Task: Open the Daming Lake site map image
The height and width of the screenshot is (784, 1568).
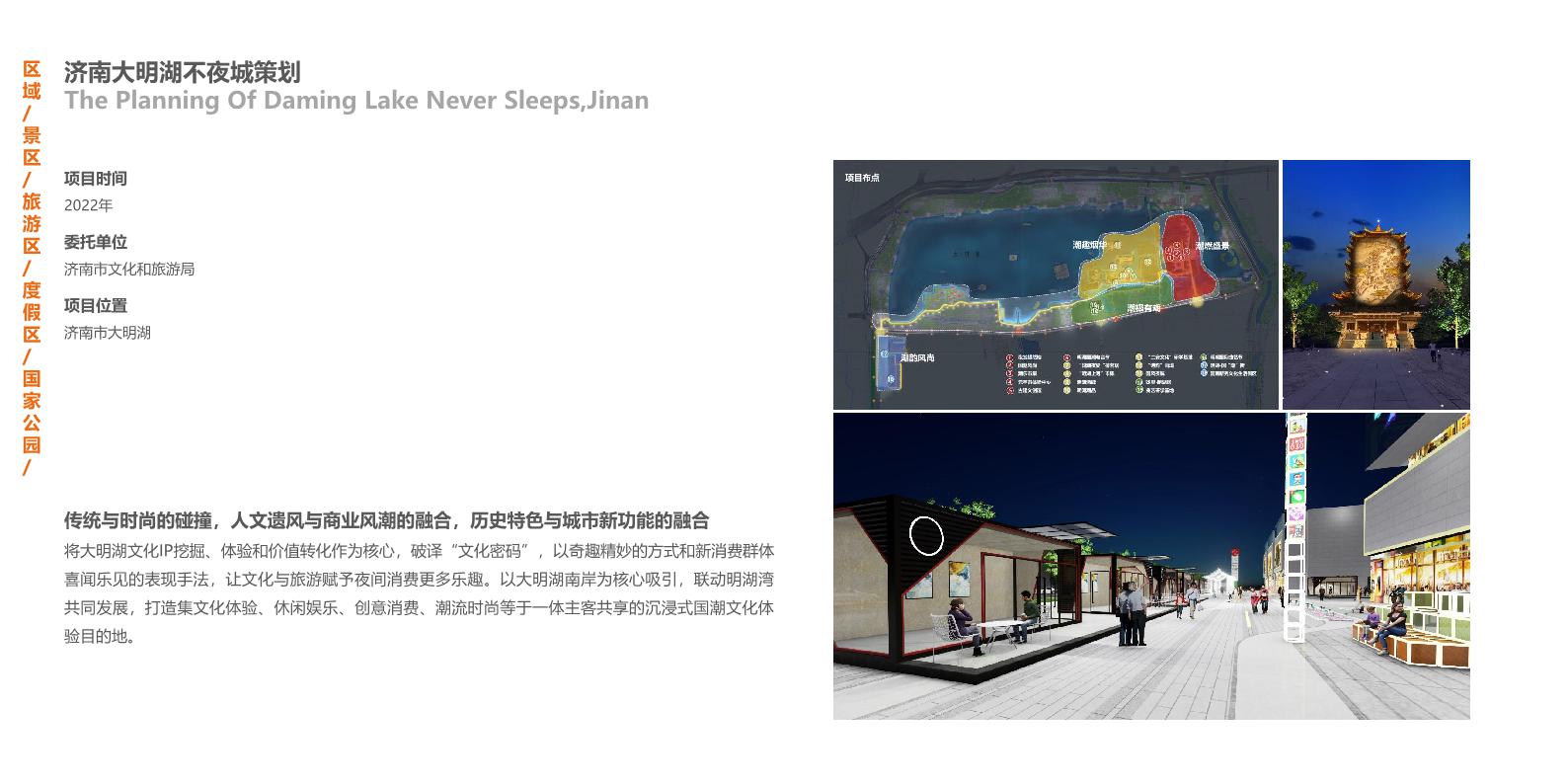Action: (x=1055, y=284)
